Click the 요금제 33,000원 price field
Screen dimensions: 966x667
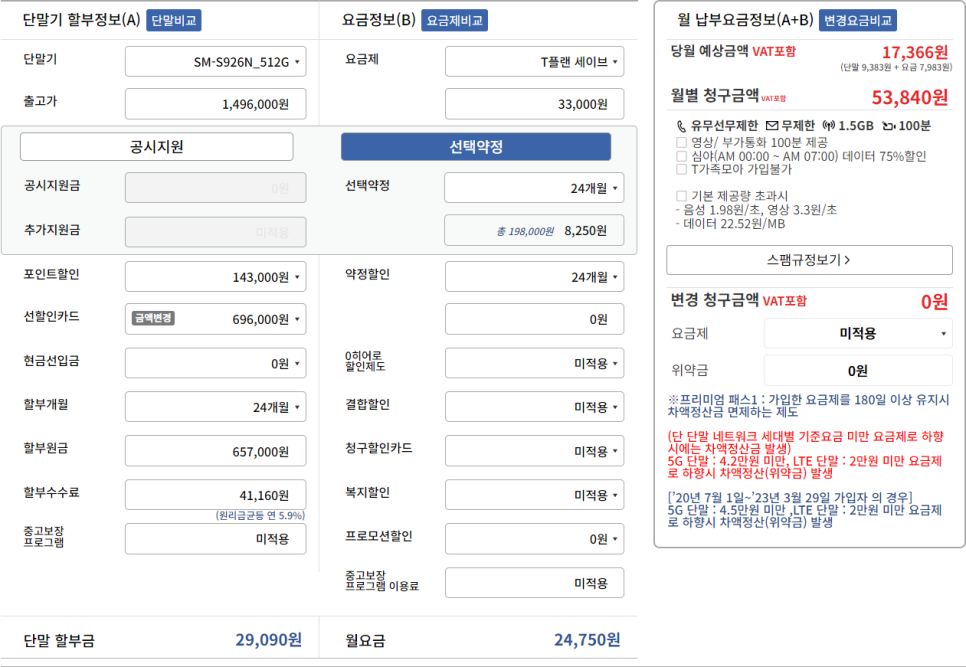point(534,104)
